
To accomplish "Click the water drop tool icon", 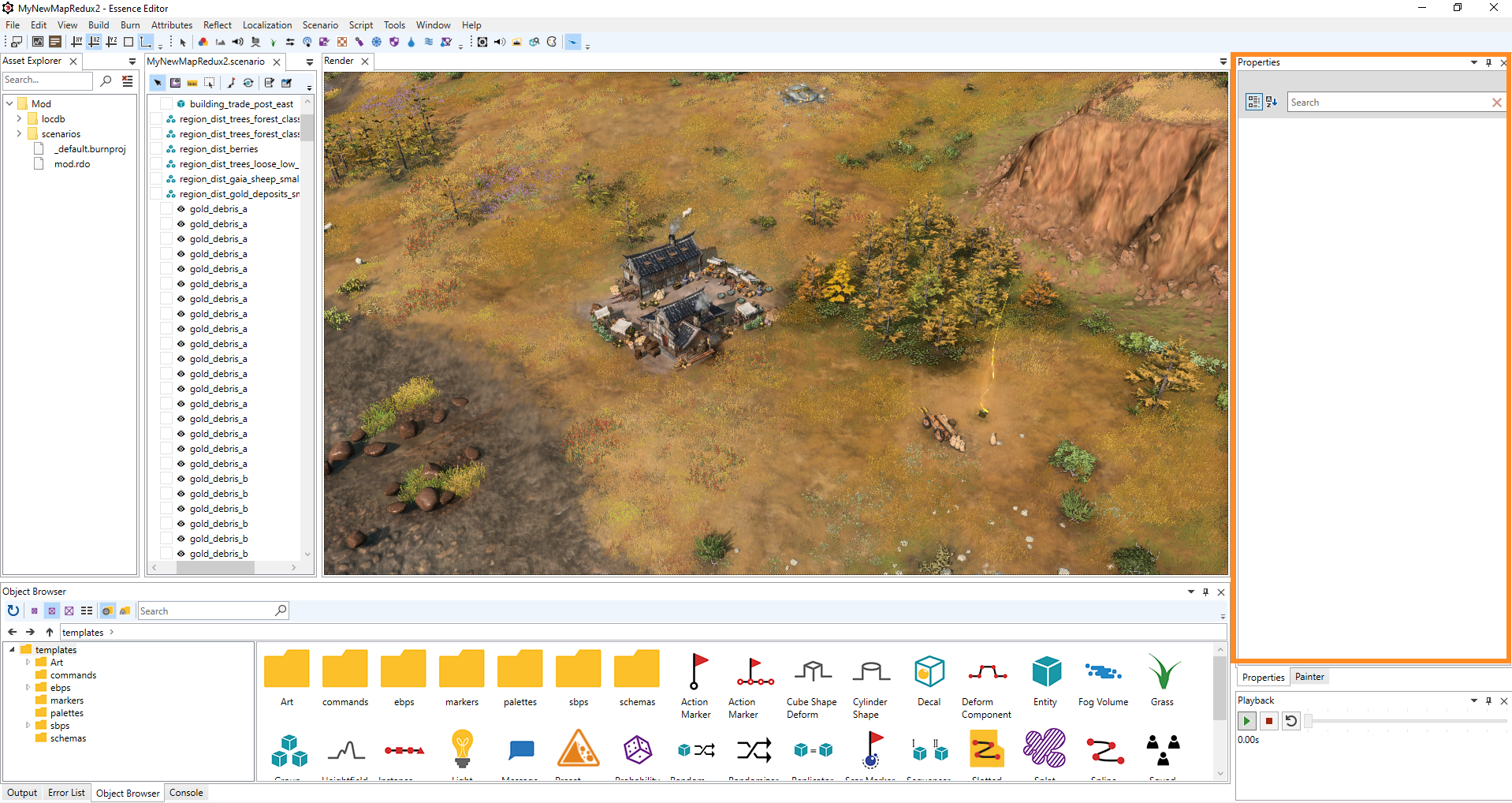I will 411,42.
